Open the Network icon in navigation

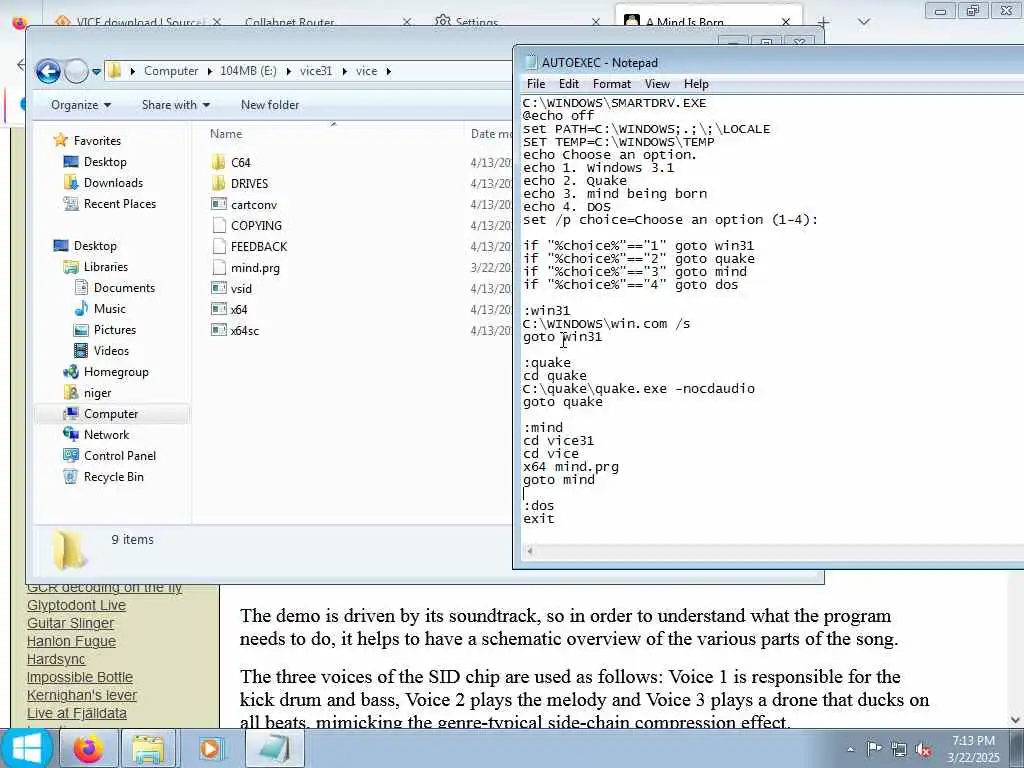tap(71, 434)
